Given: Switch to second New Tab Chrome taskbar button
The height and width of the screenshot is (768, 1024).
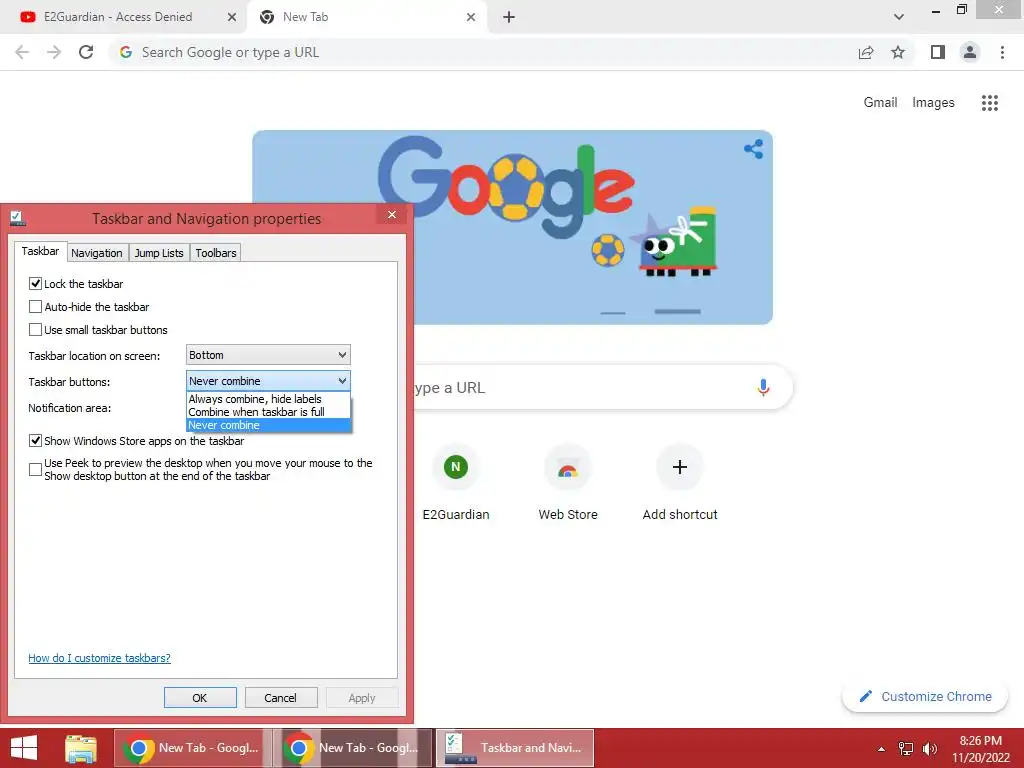Looking at the screenshot, I should pyautogui.click(x=353, y=748).
